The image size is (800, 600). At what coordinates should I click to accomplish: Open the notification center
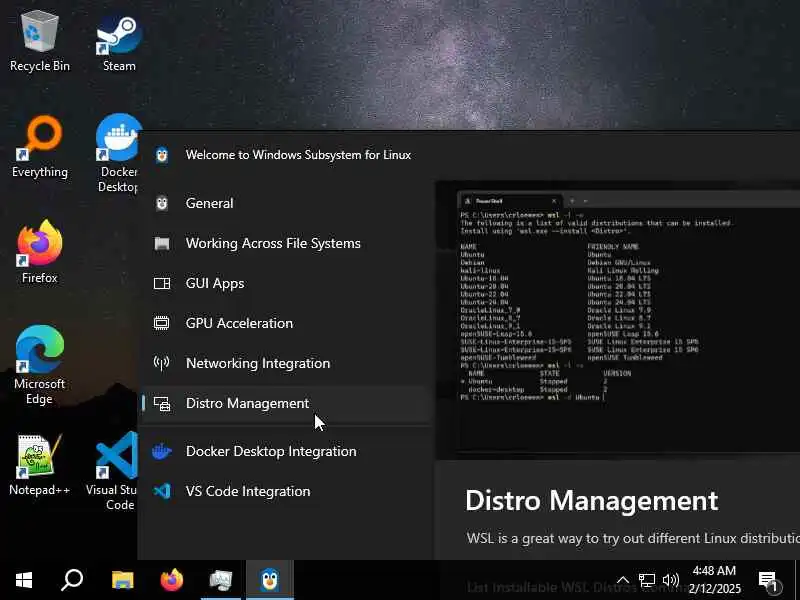click(768, 581)
